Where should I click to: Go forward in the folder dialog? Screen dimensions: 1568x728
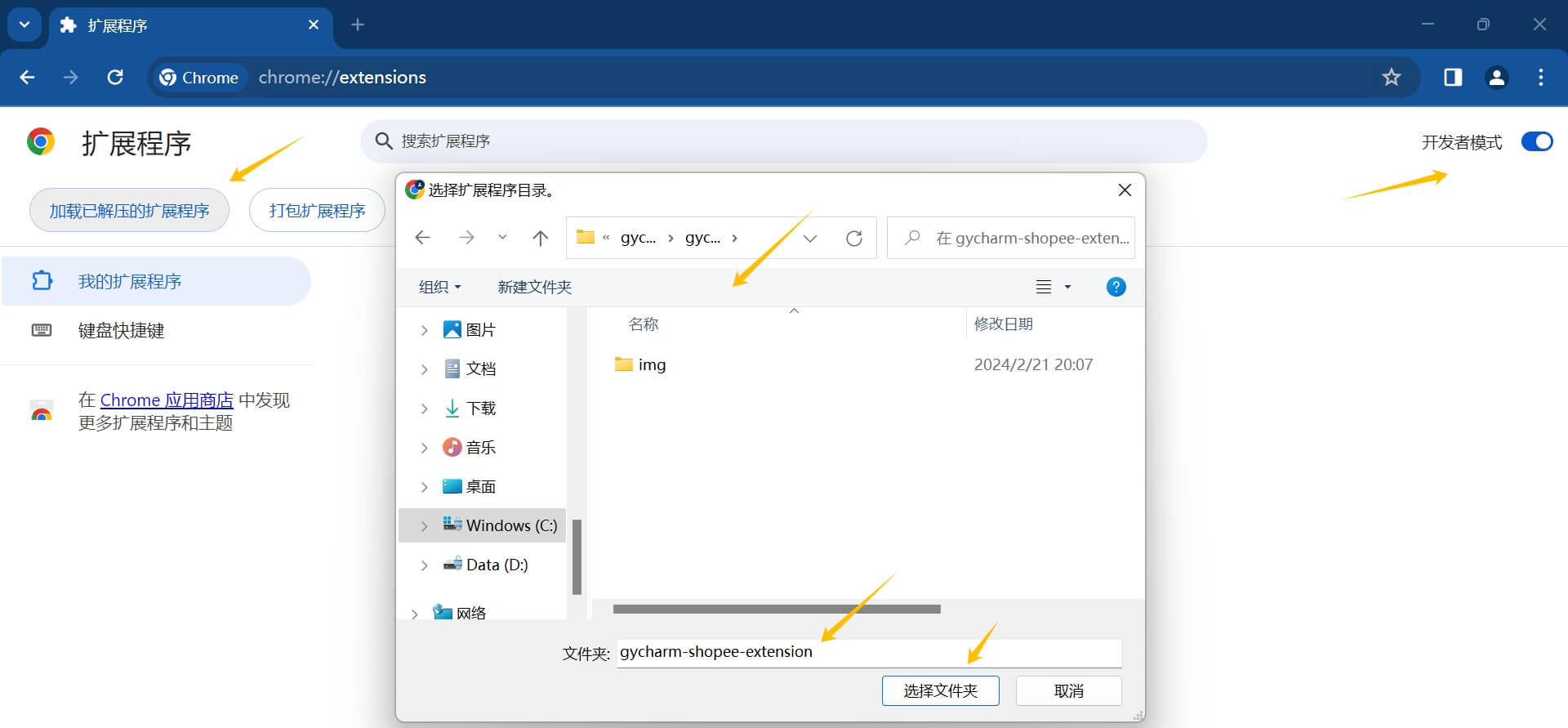click(x=466, y=238)
